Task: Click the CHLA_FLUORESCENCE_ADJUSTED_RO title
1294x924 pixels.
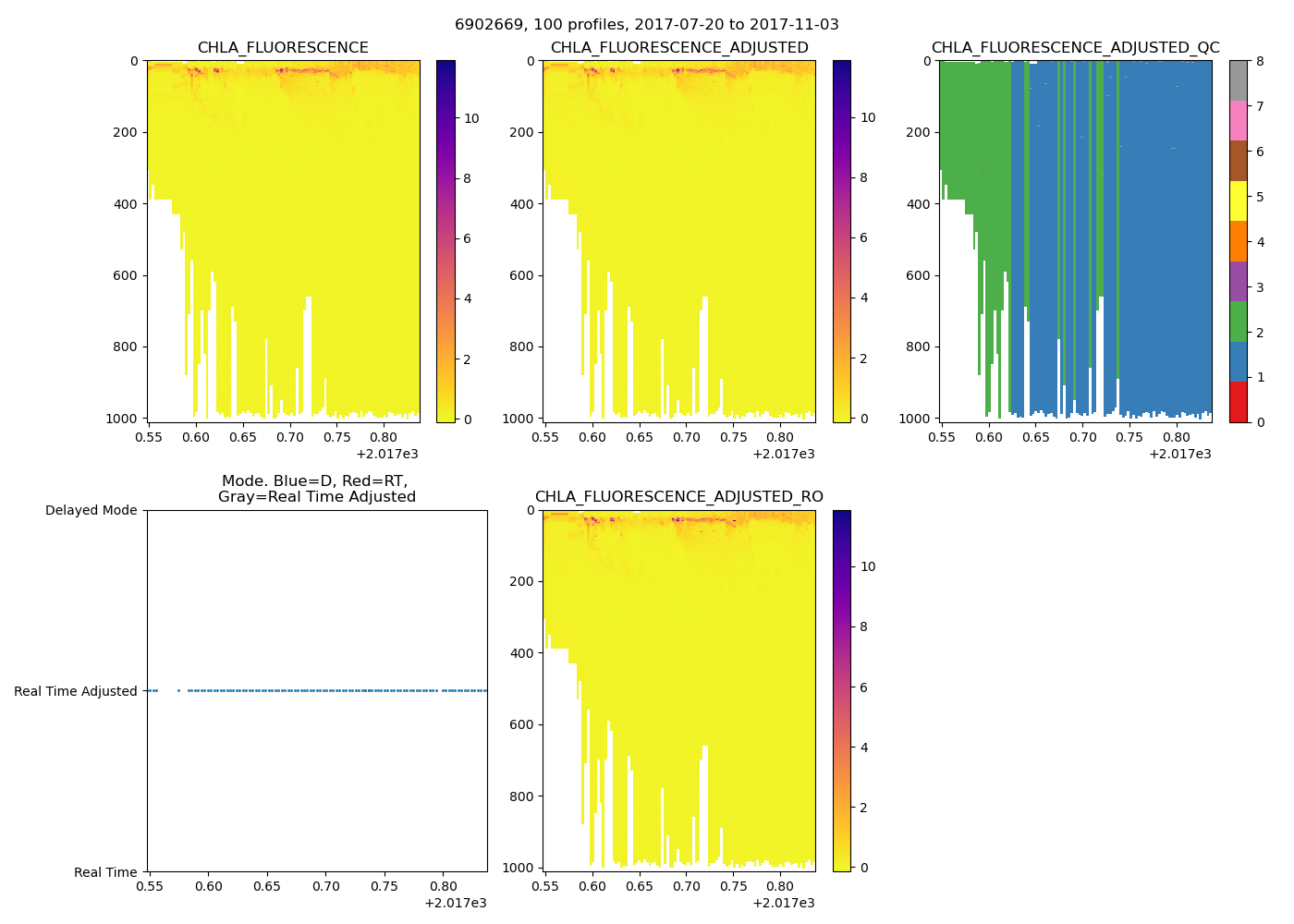Action: [679, 497]
